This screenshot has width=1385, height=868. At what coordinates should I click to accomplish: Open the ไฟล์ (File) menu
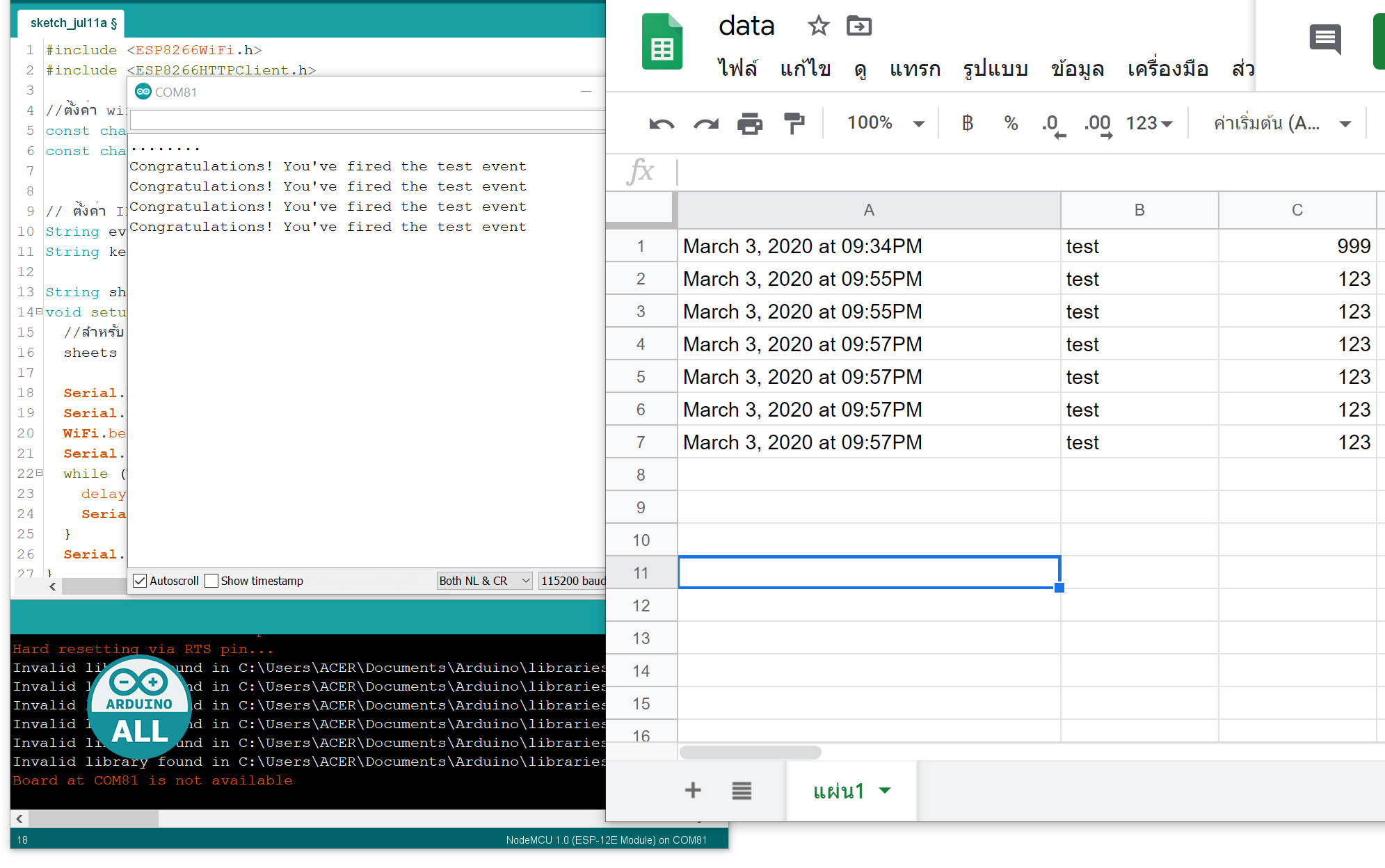(737, 68)
